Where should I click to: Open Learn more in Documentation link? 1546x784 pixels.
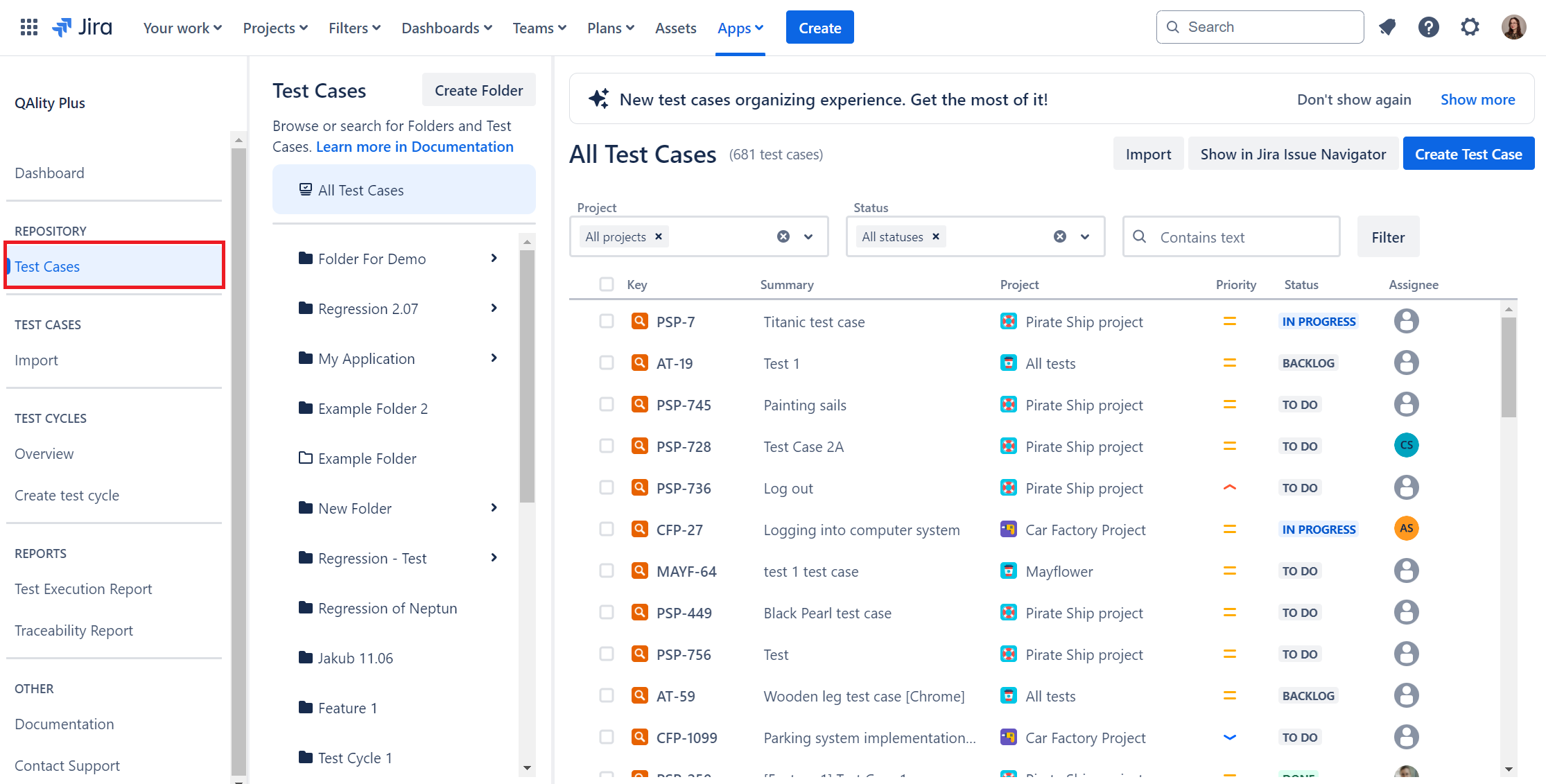pos(415,147)
